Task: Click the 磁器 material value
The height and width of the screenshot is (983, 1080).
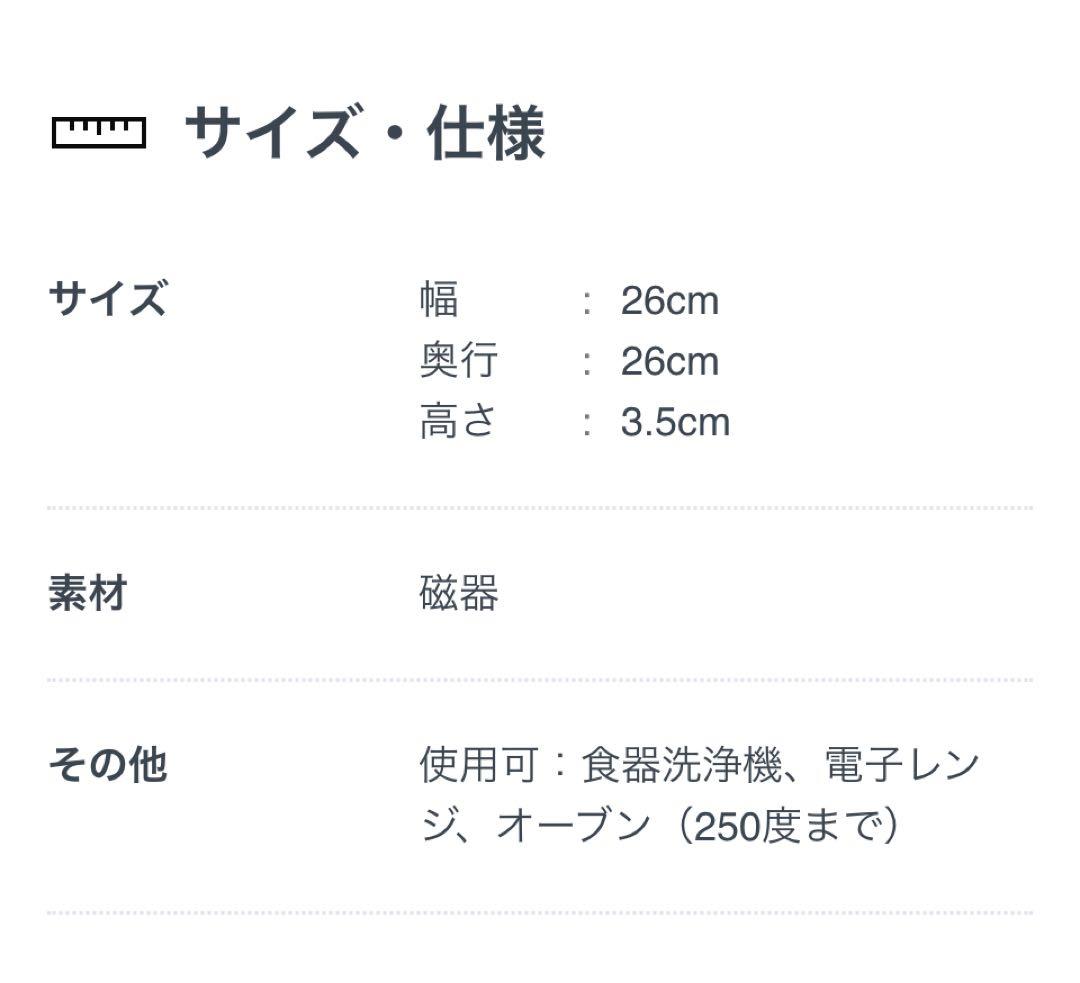Action: tap(458, 594)
